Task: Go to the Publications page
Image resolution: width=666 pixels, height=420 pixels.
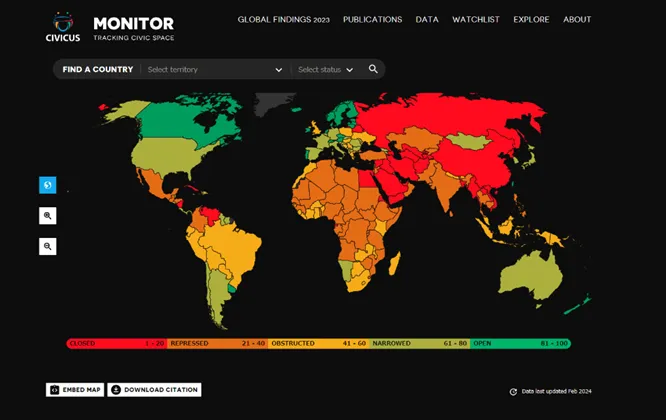Action: click(372, 19)
